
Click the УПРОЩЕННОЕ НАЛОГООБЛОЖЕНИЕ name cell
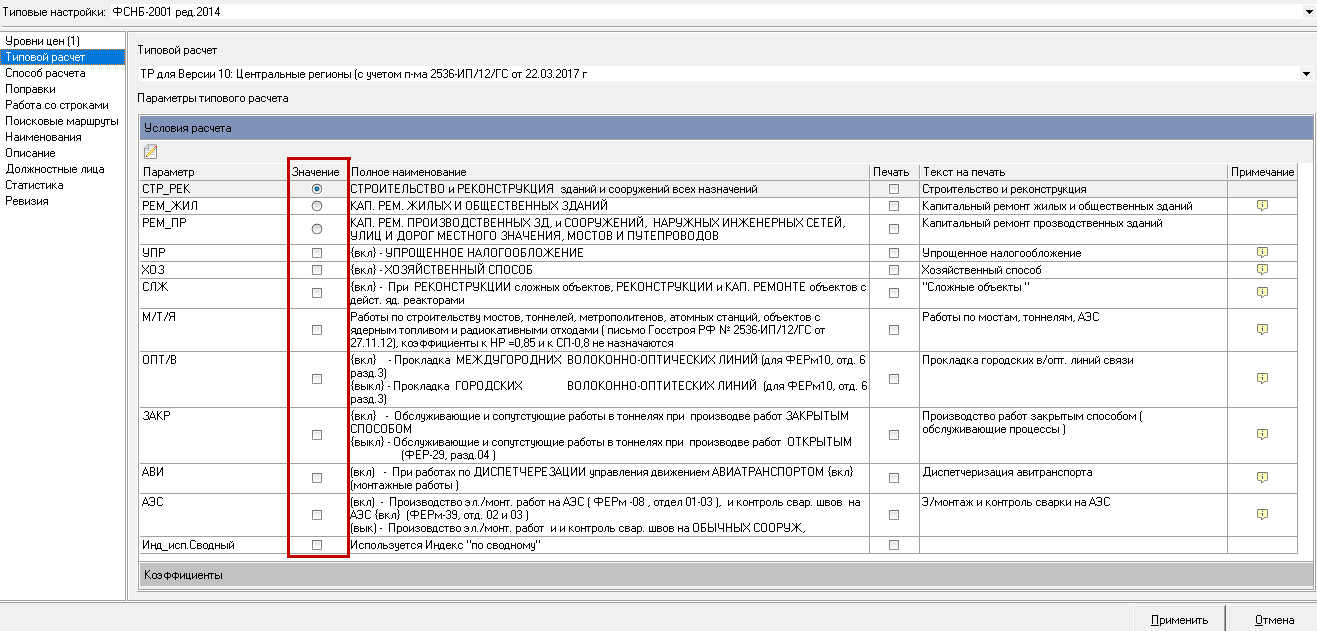pyautogui.click(x=608, y=253)
